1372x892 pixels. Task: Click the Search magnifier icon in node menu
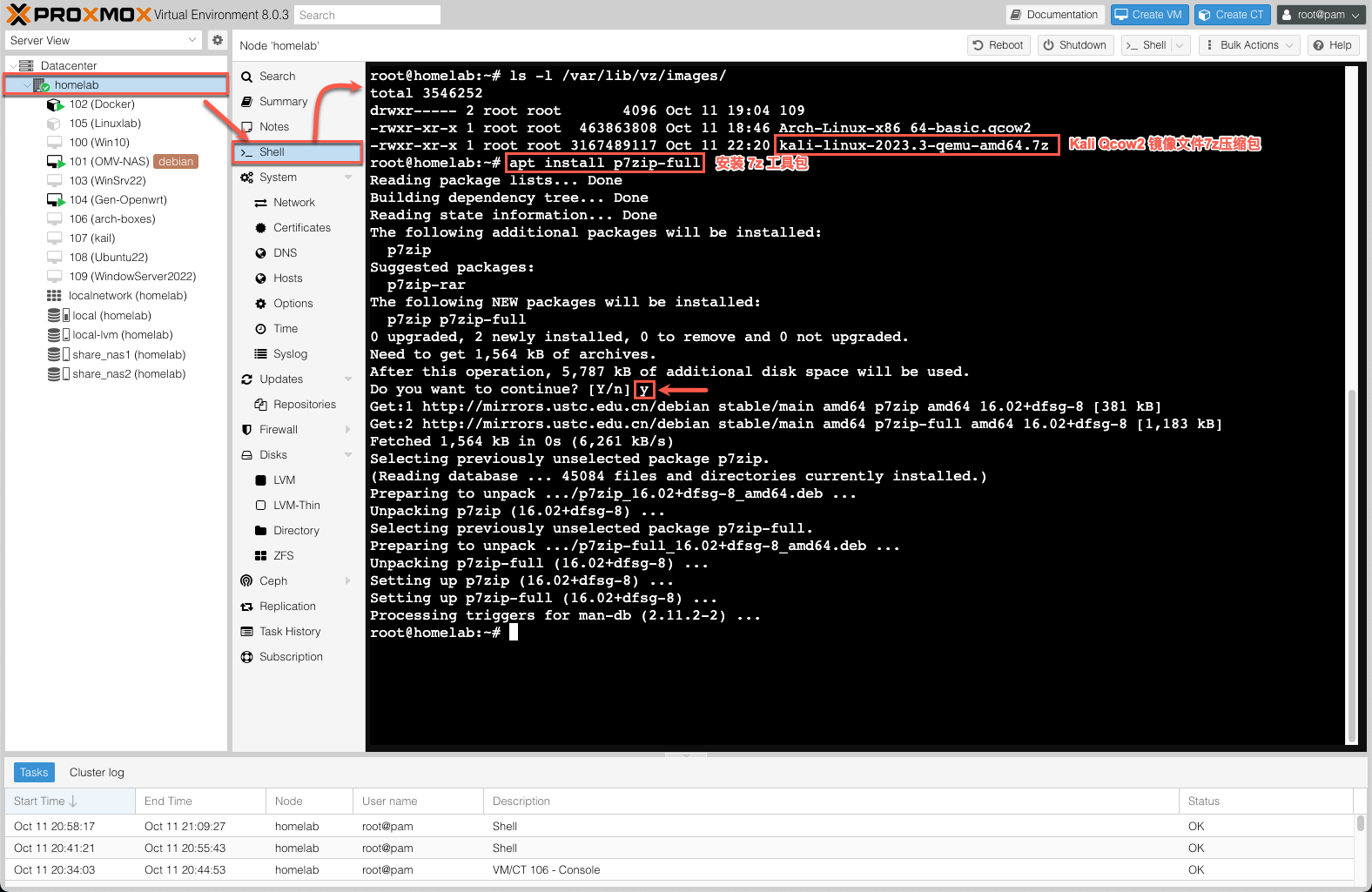(247, 77)
